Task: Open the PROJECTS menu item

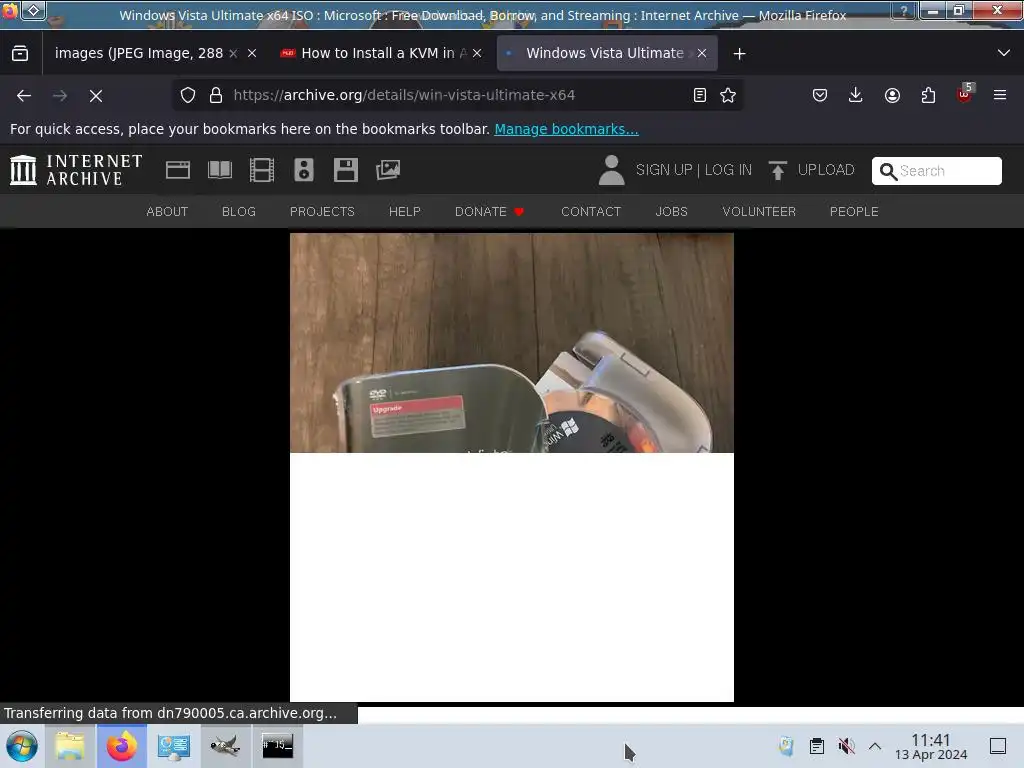Action: [322, 212]
